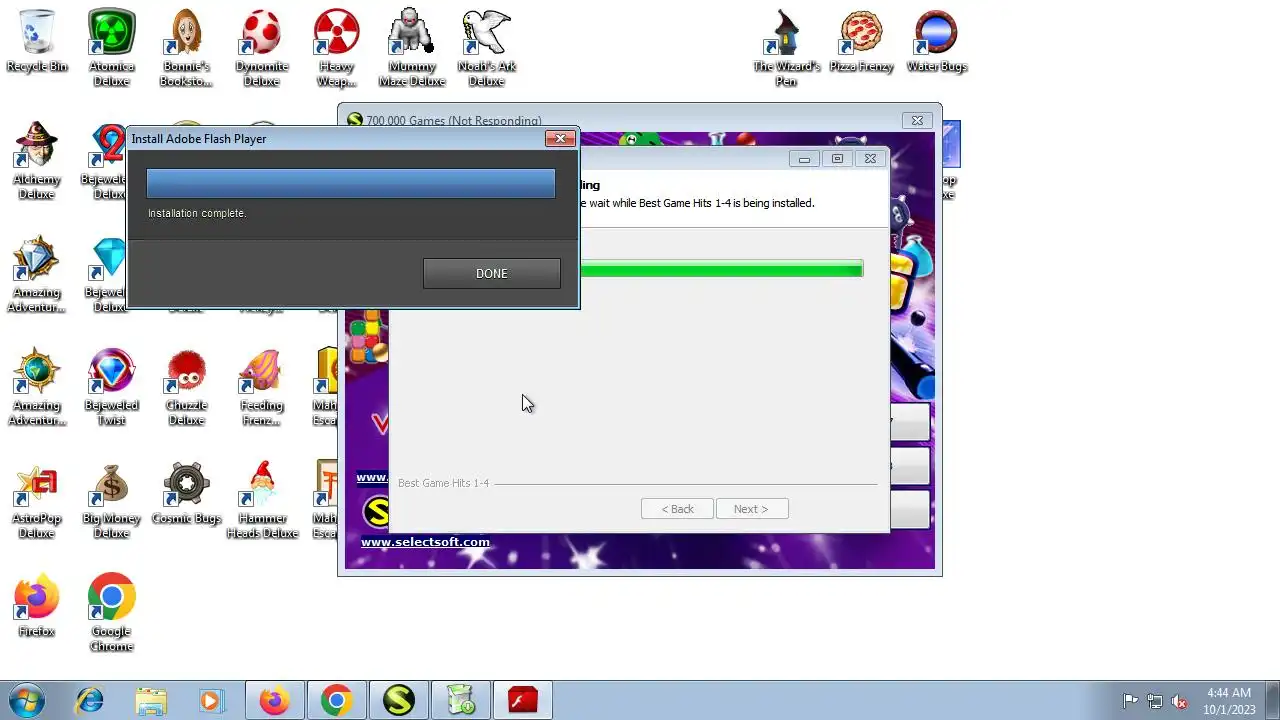Click the Show desktop taskbar strip
Screen dimensions: 1280x720
tap(1272, 701)
